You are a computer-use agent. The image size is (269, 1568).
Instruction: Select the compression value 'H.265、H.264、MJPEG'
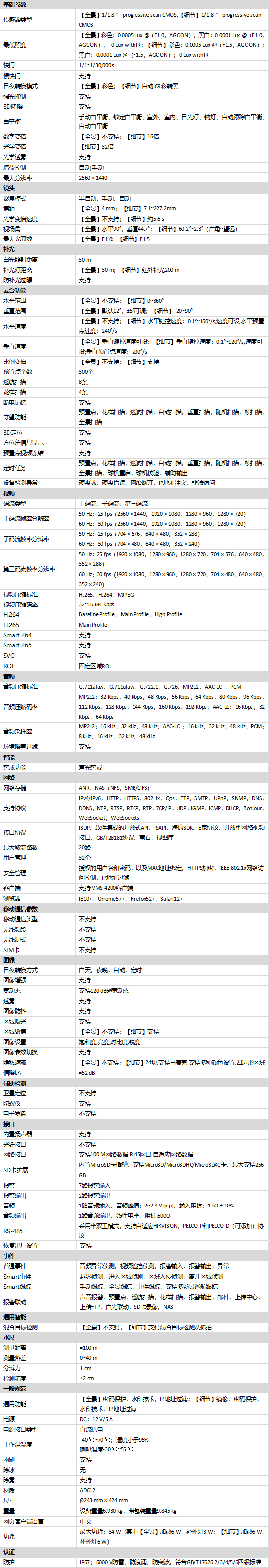106,595
